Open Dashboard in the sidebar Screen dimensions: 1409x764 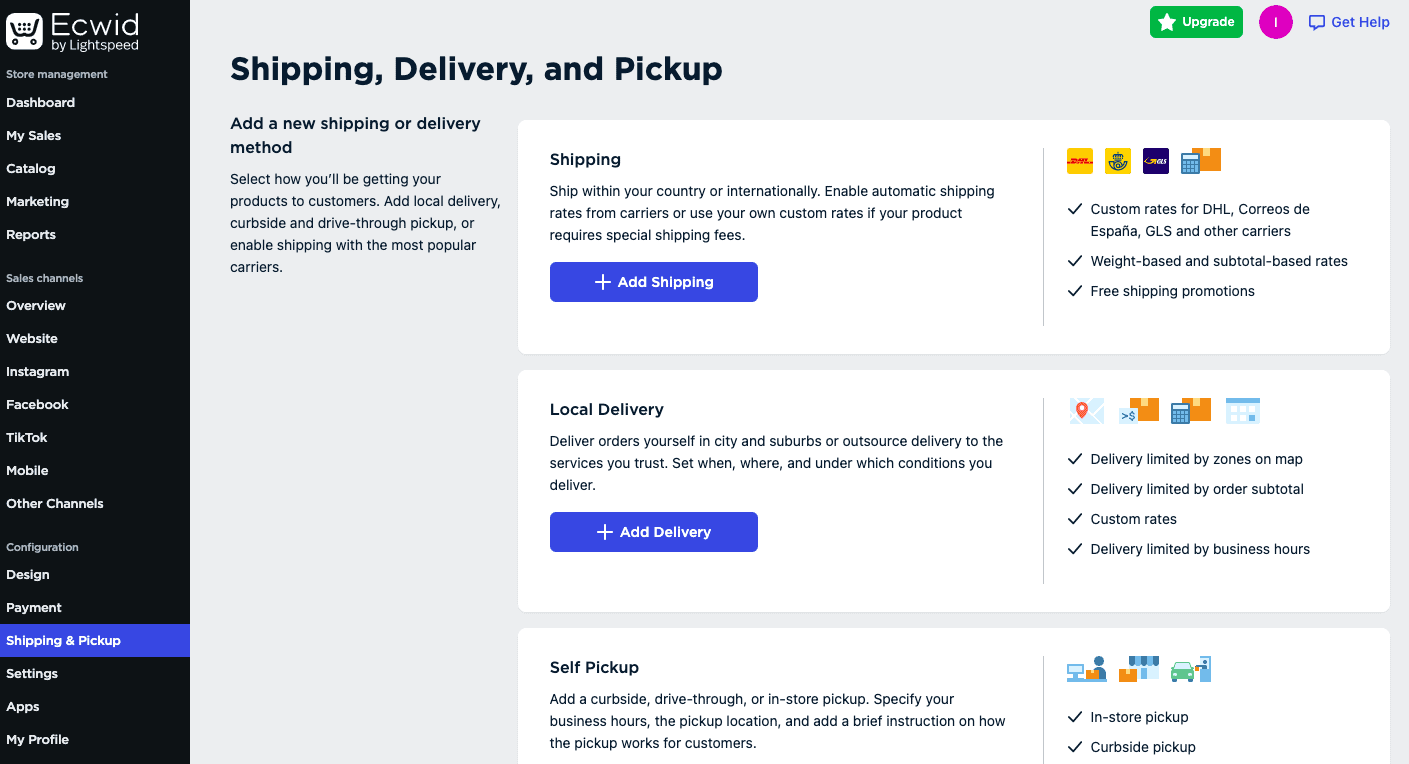point(41,102)
